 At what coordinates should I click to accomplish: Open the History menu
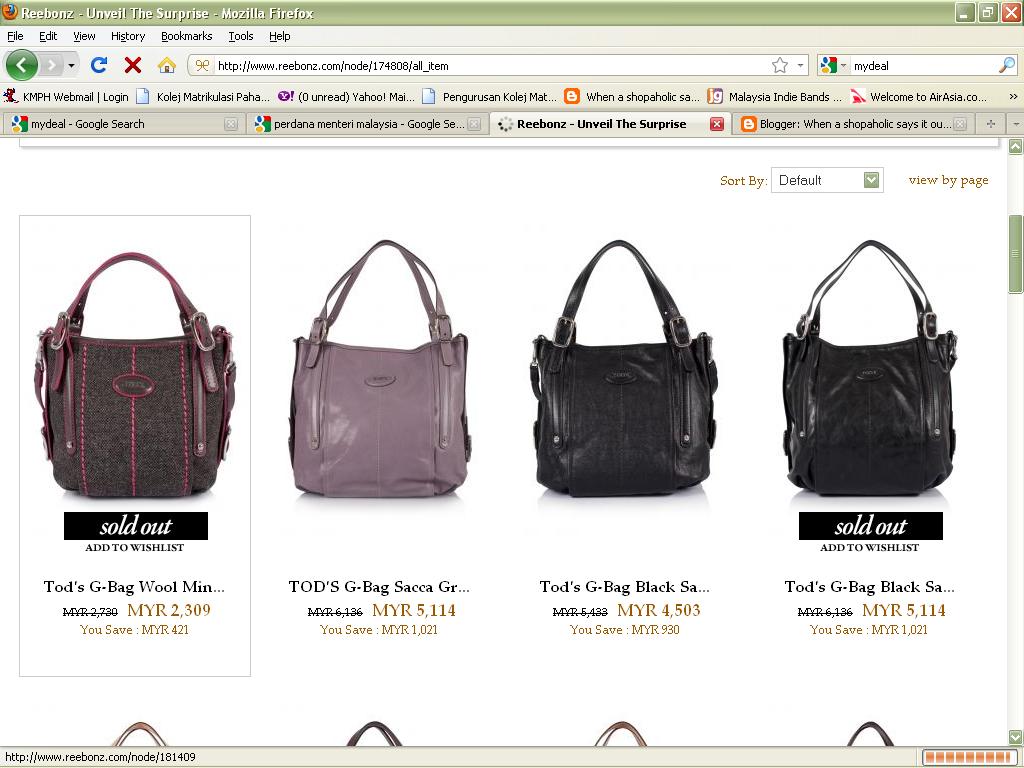[x=127, y=36]
